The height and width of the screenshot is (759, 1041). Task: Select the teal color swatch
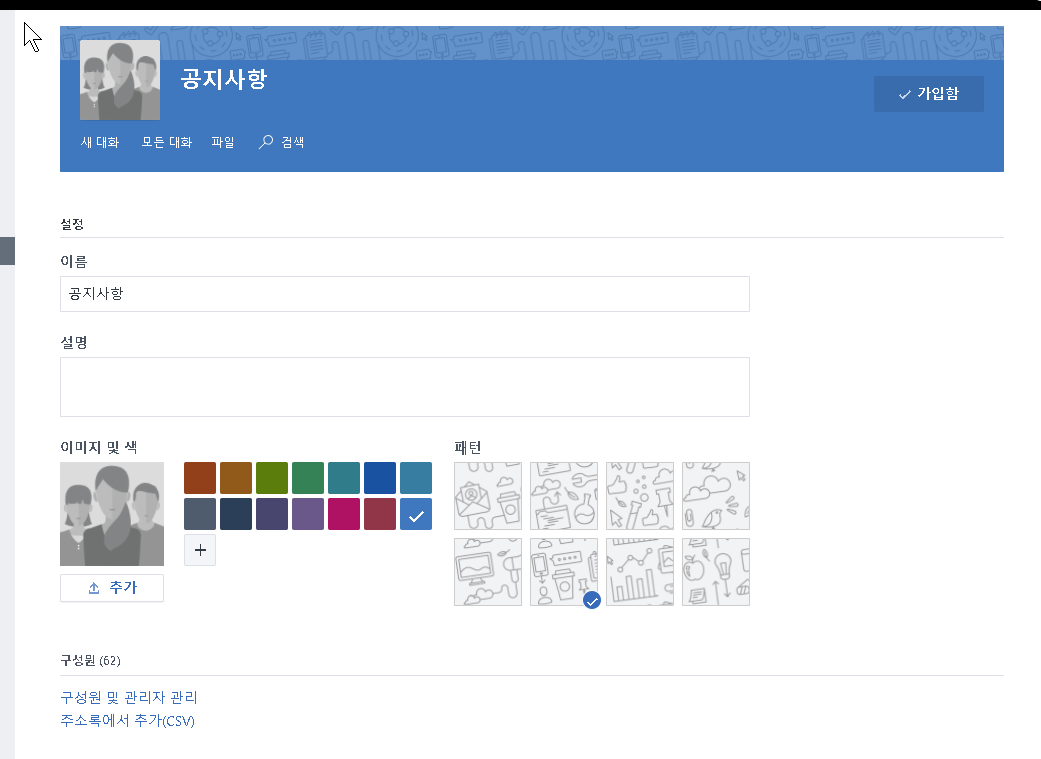pos(344,478)
